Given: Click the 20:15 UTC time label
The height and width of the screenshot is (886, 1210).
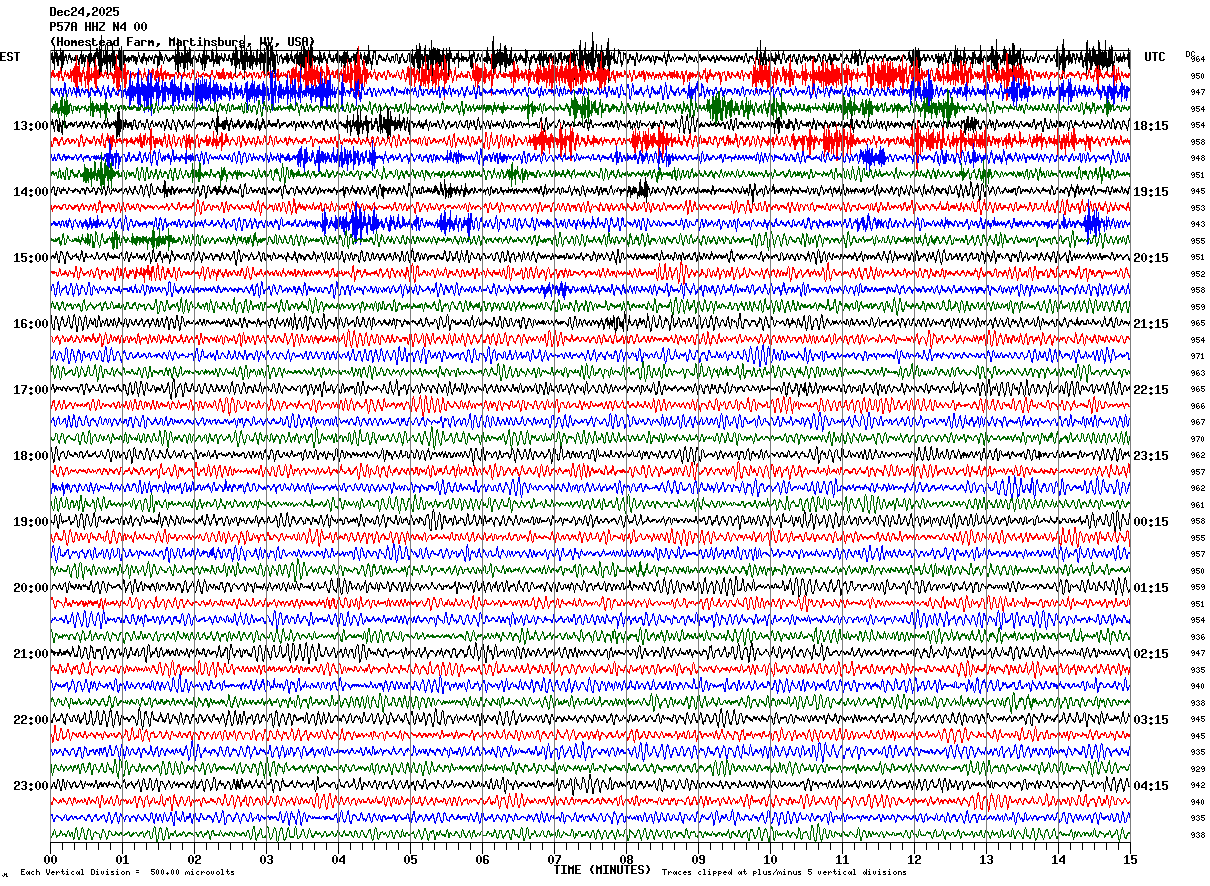Looking at the screenshot, I should coord(1150,257).
